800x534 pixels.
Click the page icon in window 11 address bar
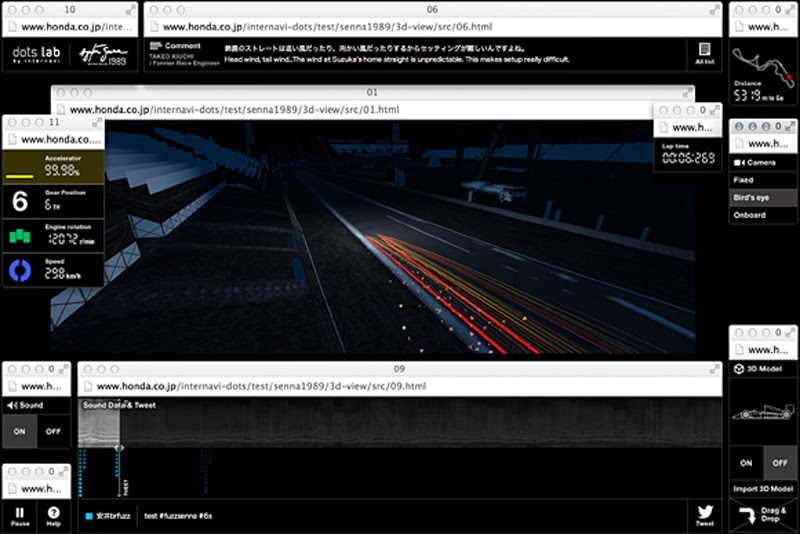[12, 139]
